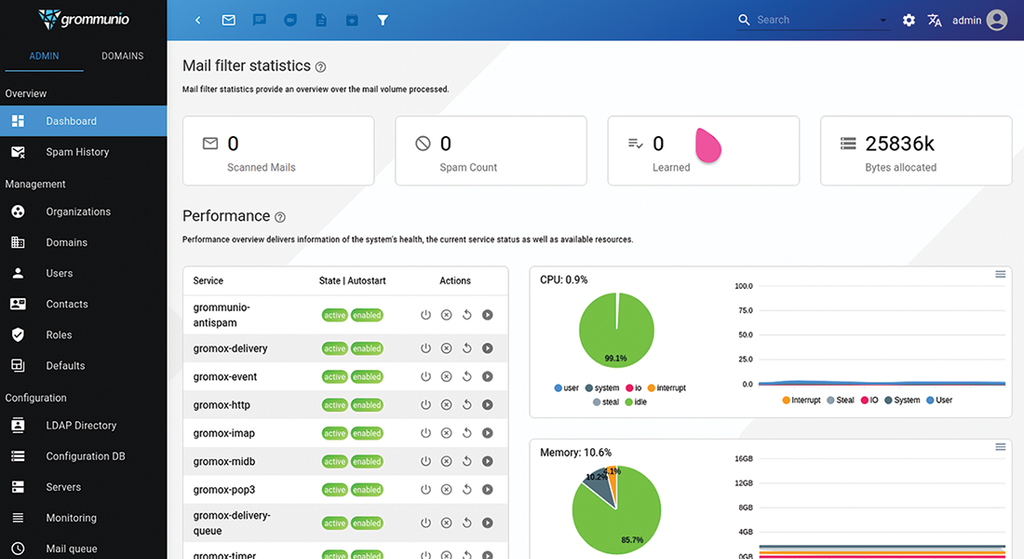Expand the search field dropdown arrow
Viewport: 1024px width, 559px height.
(x=883, y=20)
